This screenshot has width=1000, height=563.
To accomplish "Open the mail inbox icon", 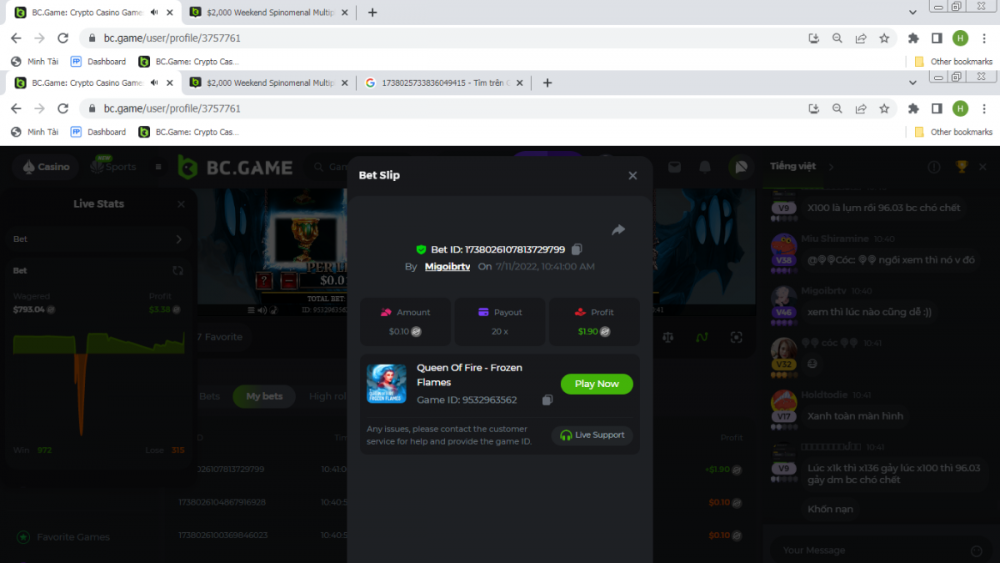I will (x=675, y=167).
